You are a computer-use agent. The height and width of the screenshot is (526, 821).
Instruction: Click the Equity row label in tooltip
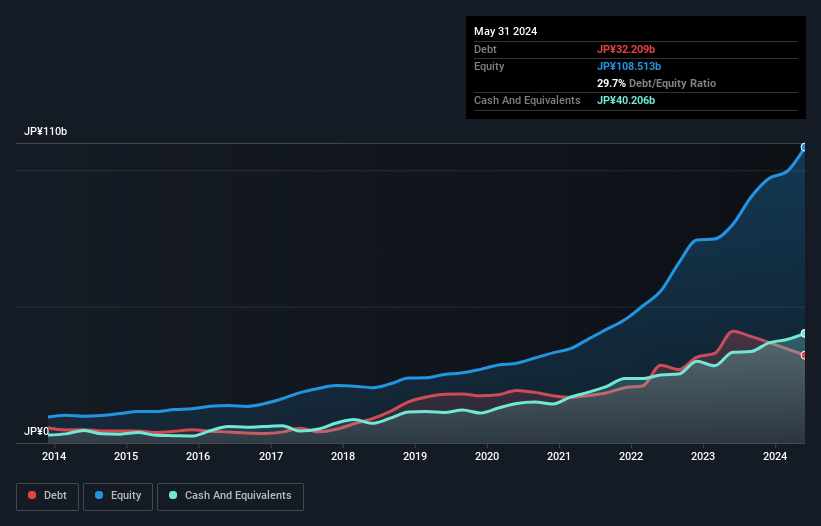[x=489, y=66]
